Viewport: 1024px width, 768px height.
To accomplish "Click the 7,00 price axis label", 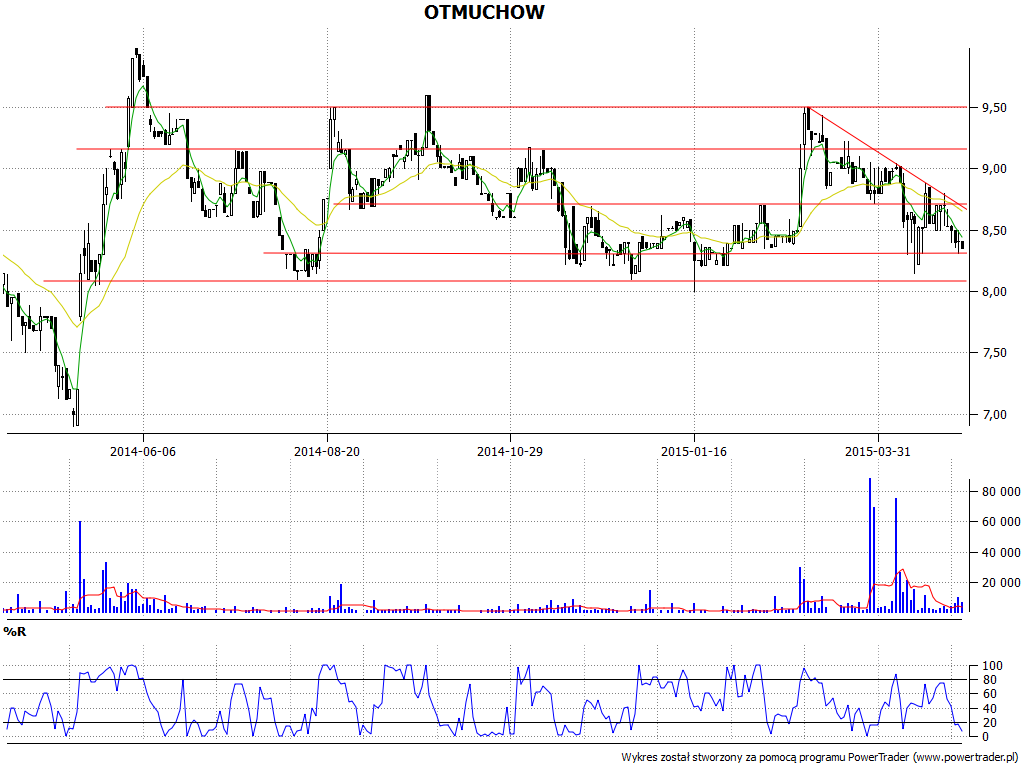I will click(993, 415).
